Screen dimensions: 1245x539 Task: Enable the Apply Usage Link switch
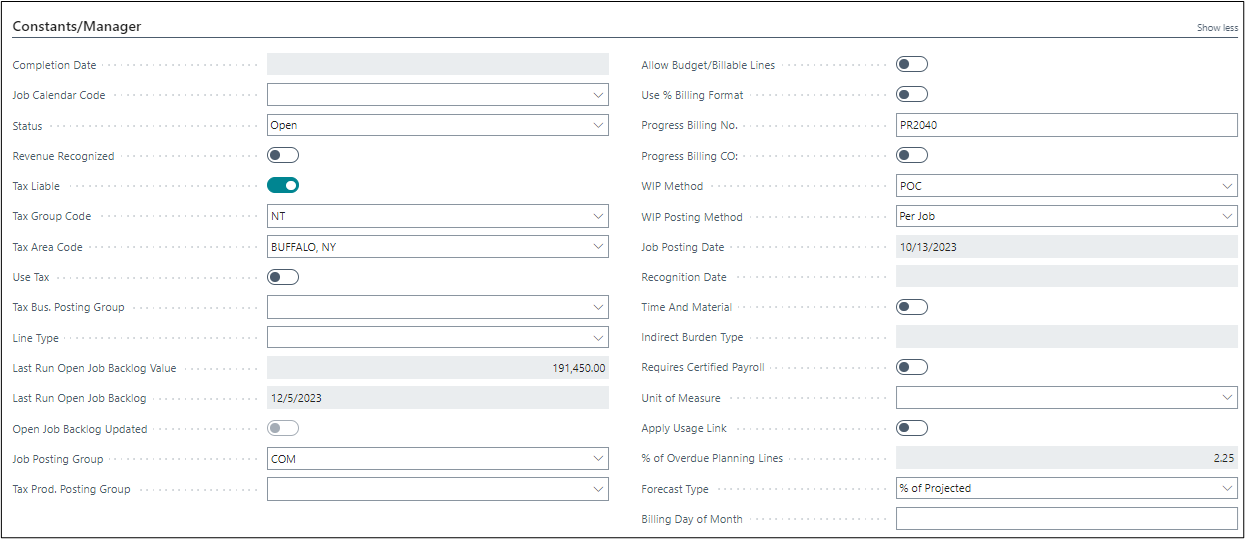[x=912, y=428]
